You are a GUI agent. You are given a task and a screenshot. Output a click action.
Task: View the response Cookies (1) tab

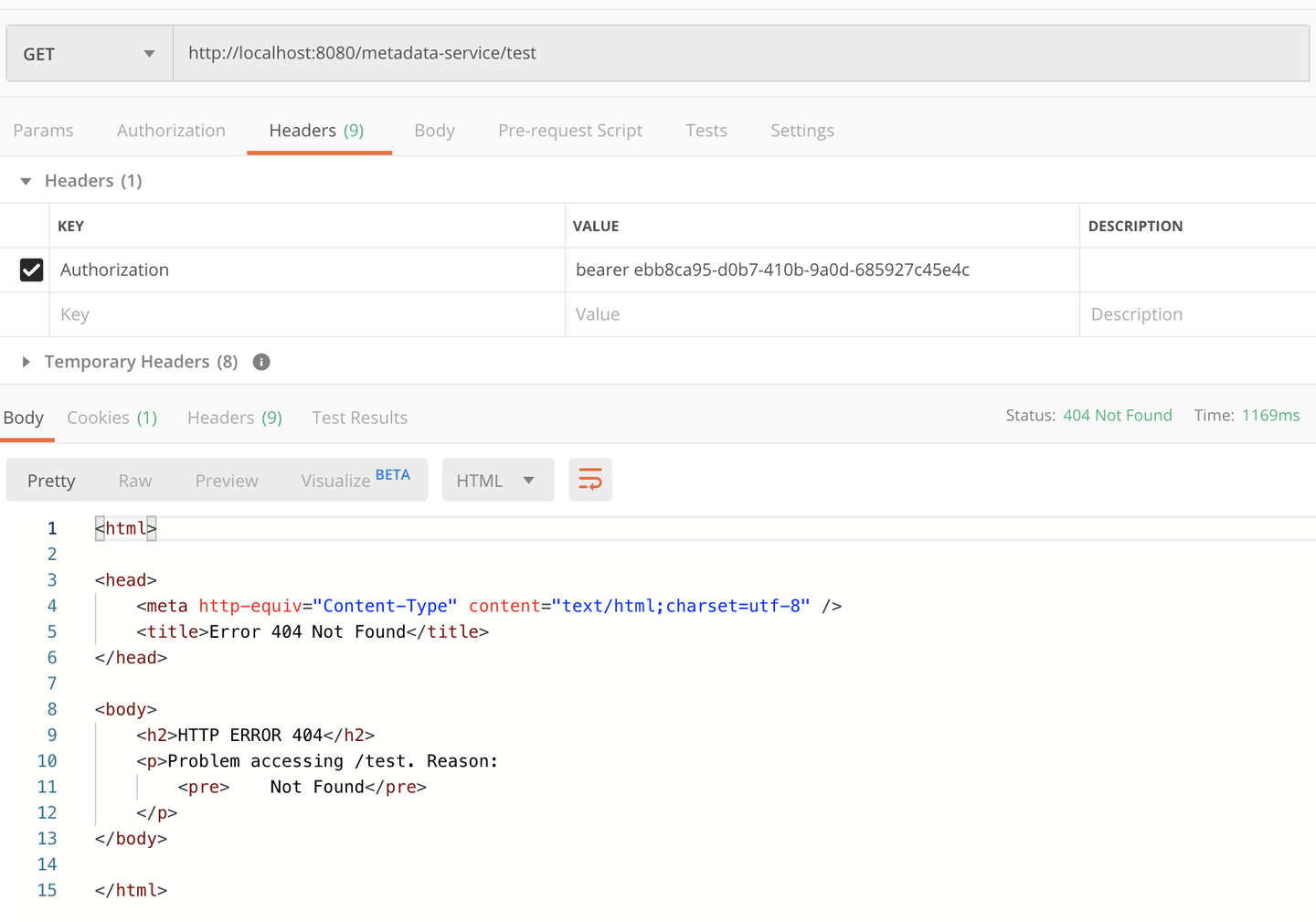click(x=111, y=418)
